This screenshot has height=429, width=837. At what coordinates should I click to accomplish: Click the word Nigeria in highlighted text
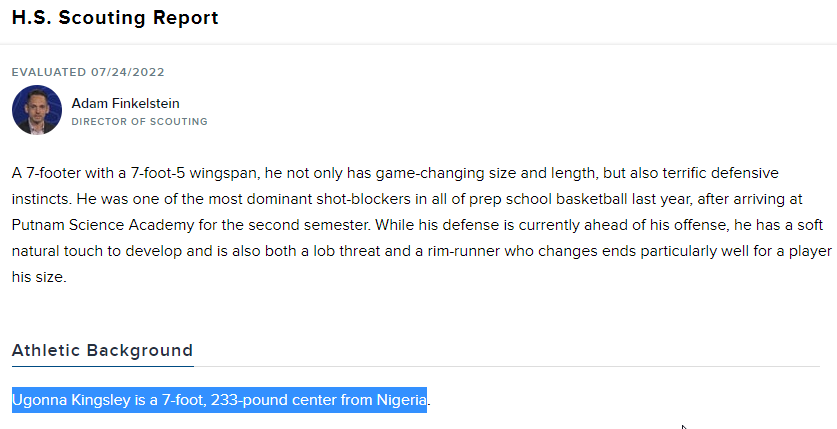[x=401, y=400]
